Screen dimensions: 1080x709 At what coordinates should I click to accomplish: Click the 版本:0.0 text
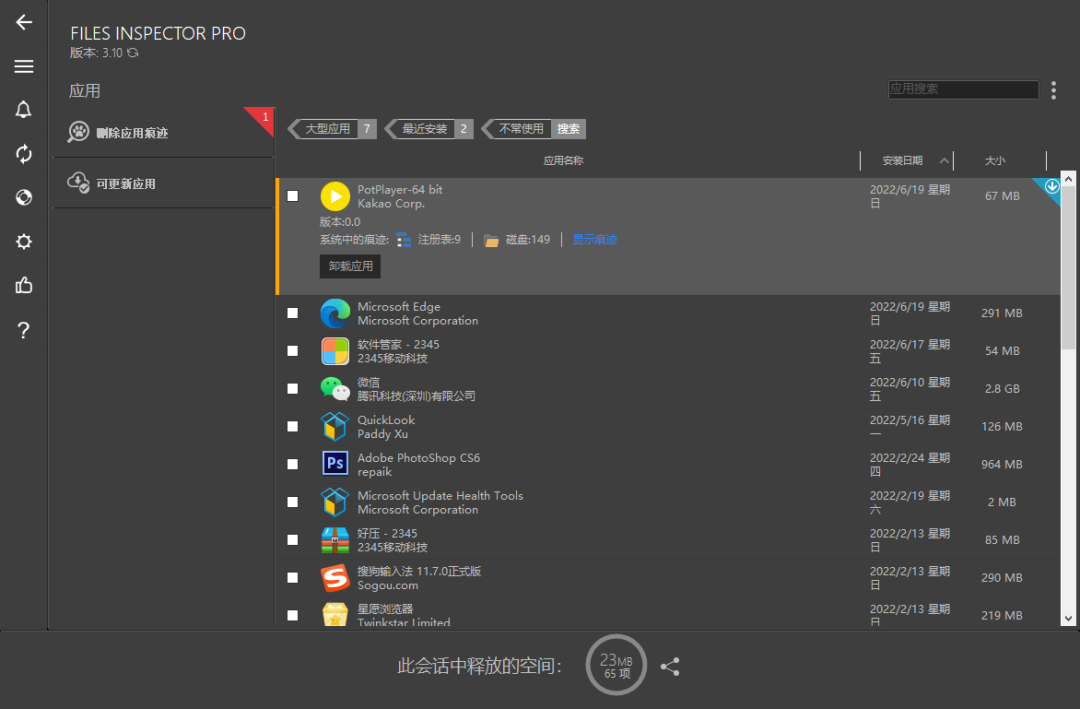click(340, 222)
